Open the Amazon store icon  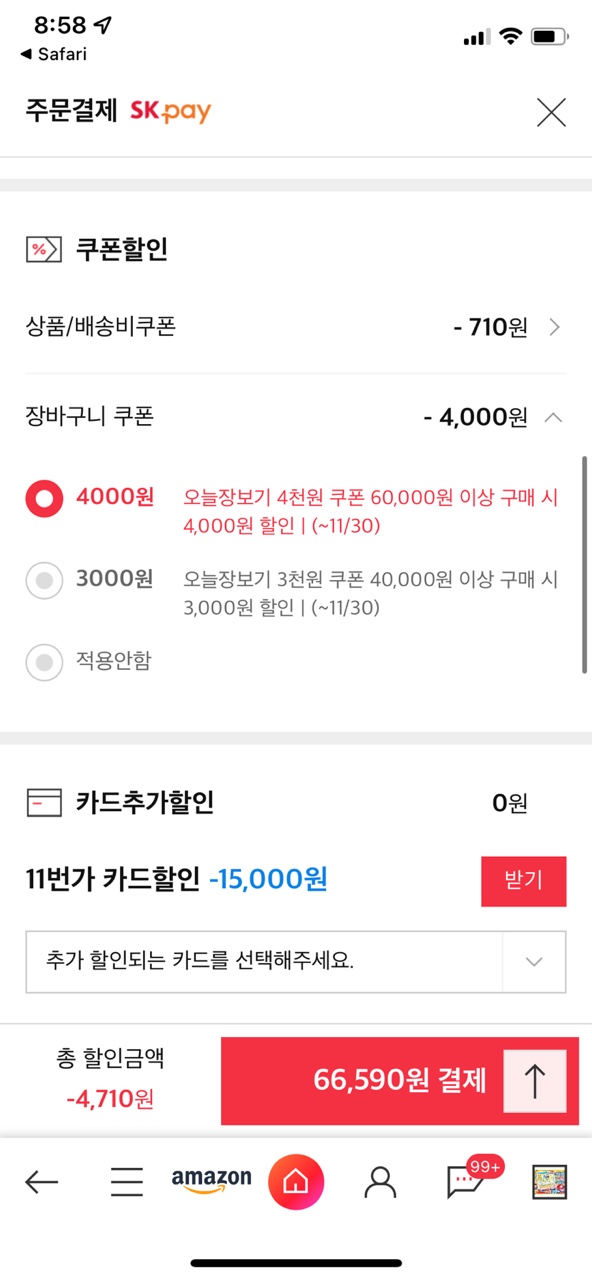click(211, 1181)
